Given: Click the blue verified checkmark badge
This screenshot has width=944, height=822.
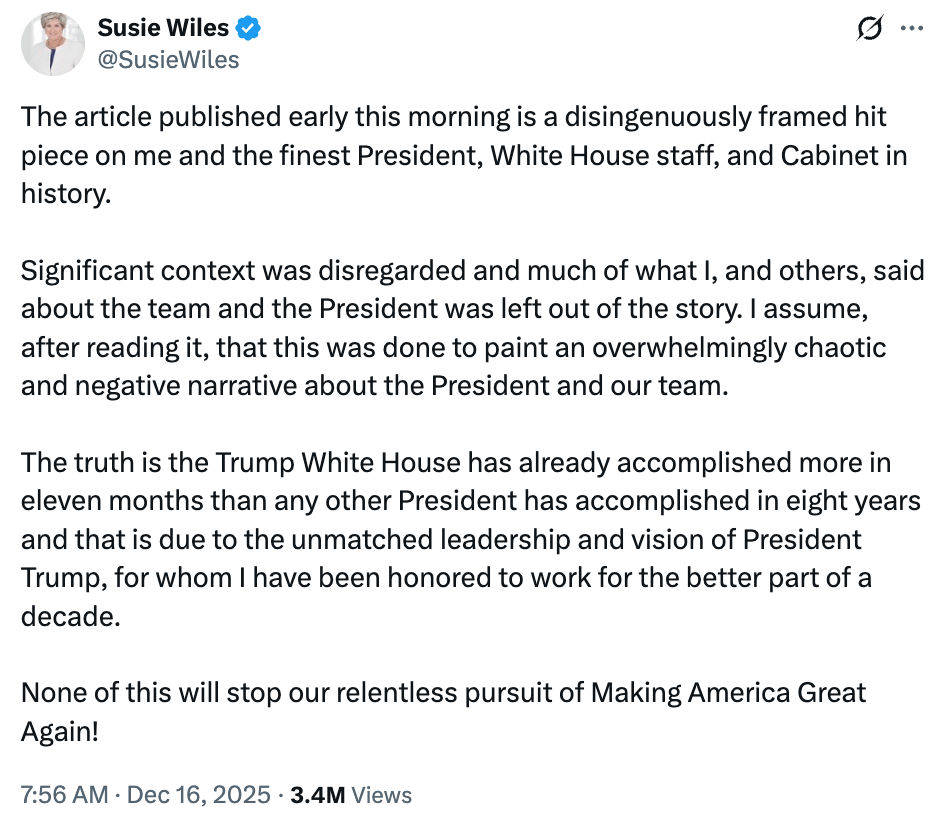Looking at the screenshot, I should click(x=248, y=28).
